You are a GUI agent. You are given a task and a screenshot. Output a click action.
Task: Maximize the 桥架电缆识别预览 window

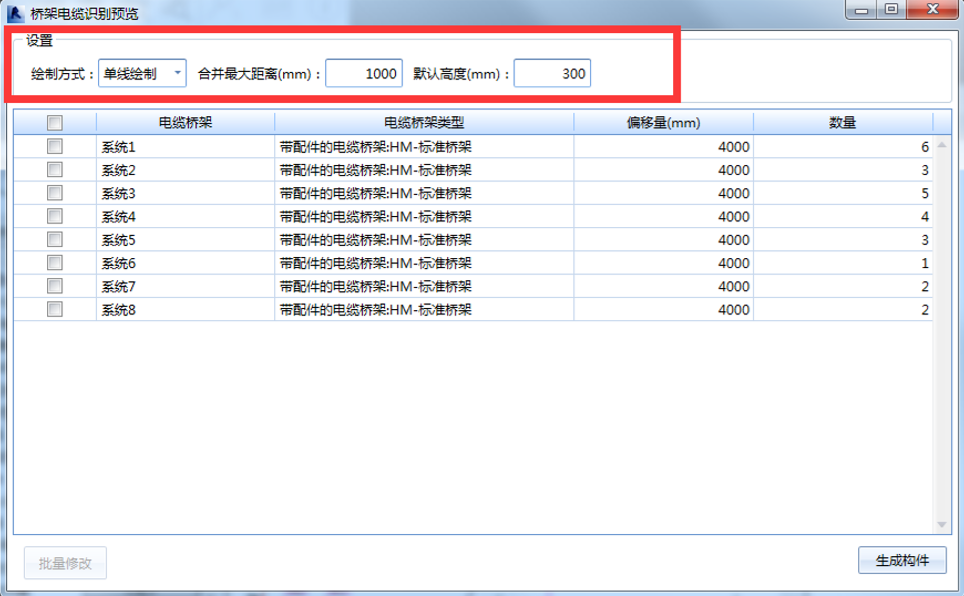pos(891,10)
